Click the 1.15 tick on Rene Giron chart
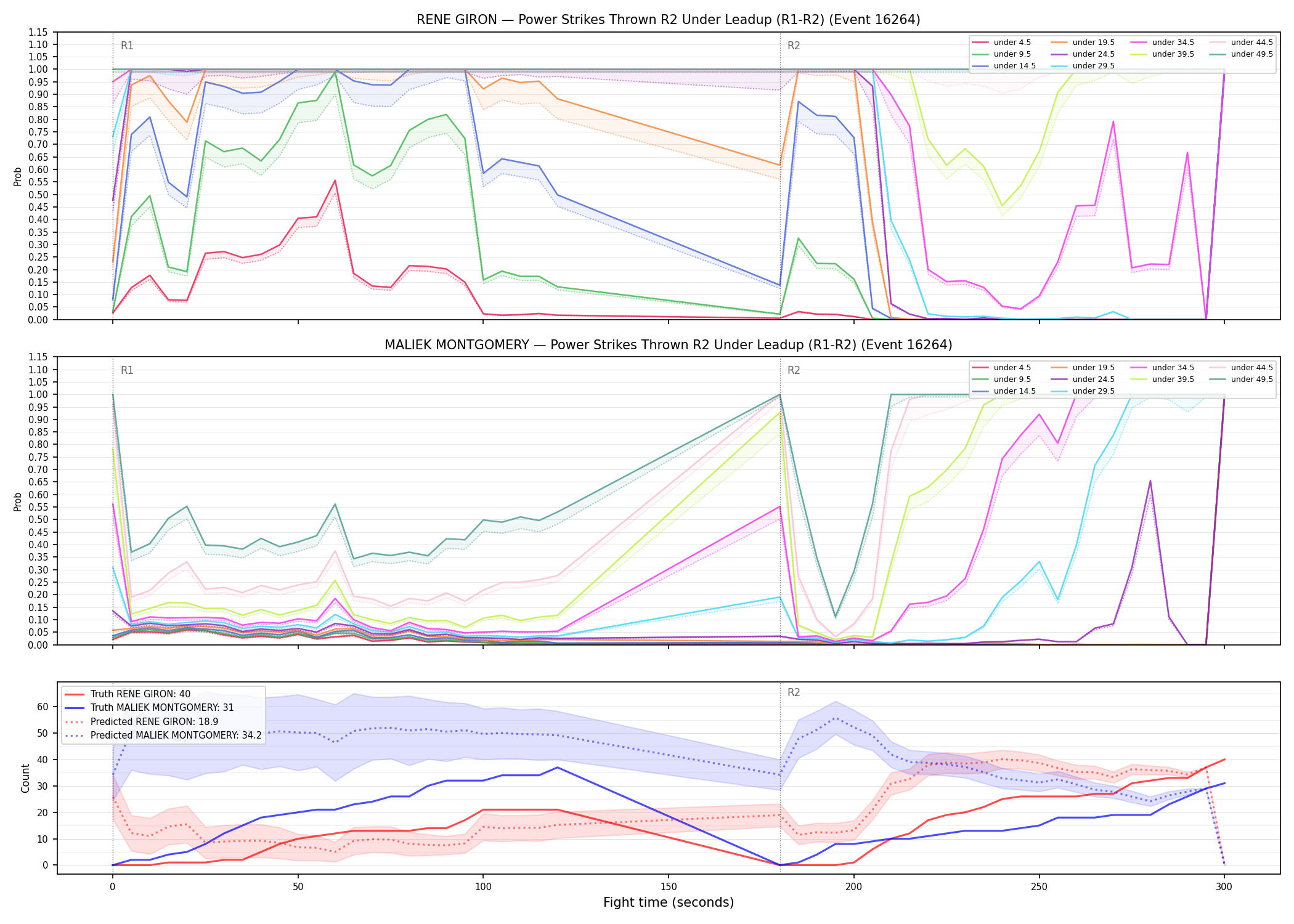The image size is (1294, 924). (38, 32)
